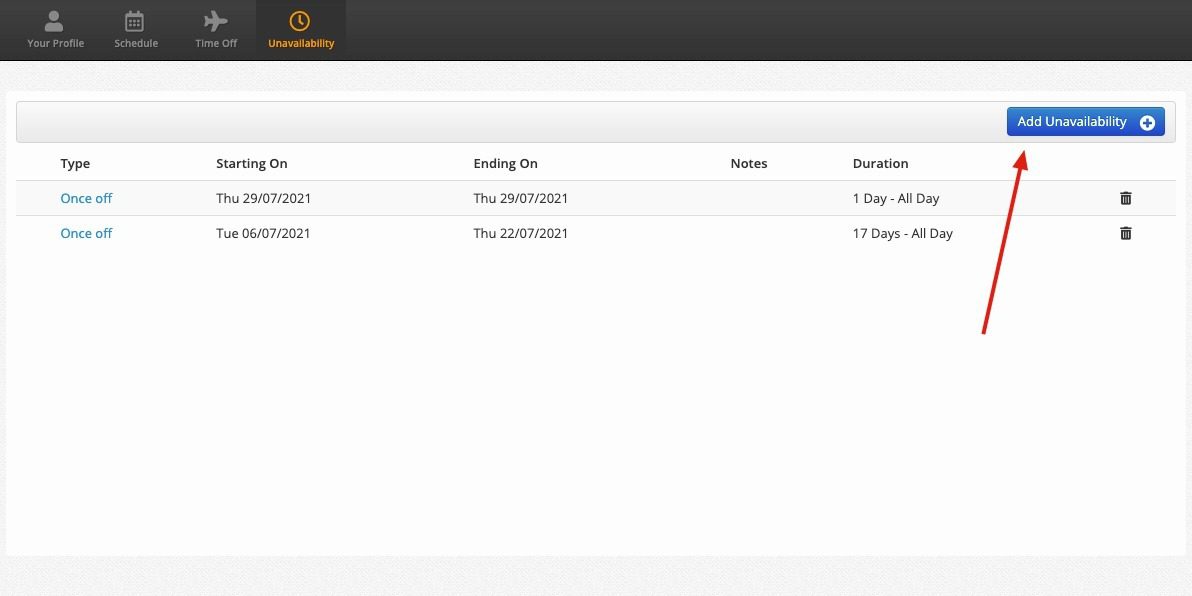Click Thu 29/07/2021 in the Starting On column
Viewport: 1192px width, 596px height.
tap(264, 198)
